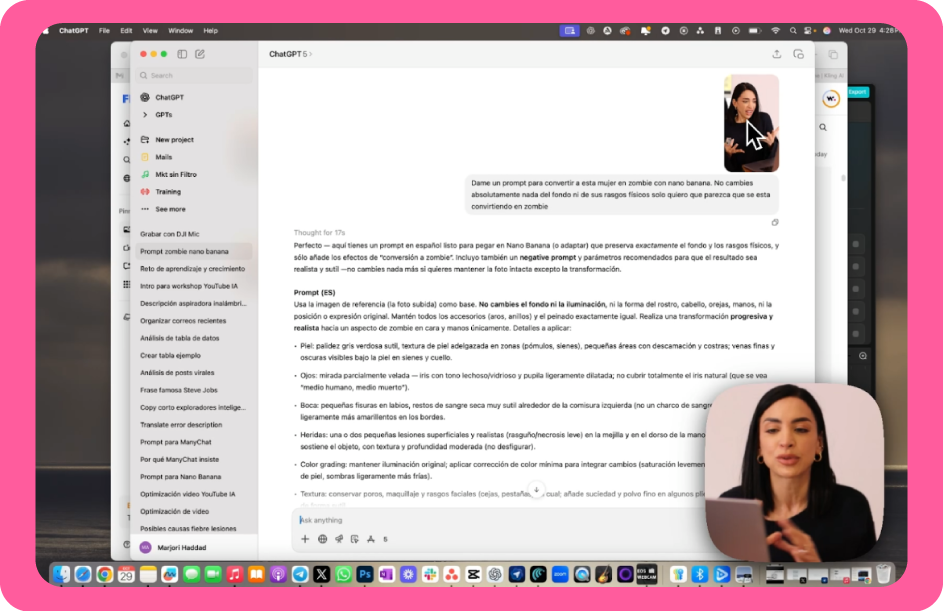Open the Help menu

pyautogui.click(x=210, y=31)
